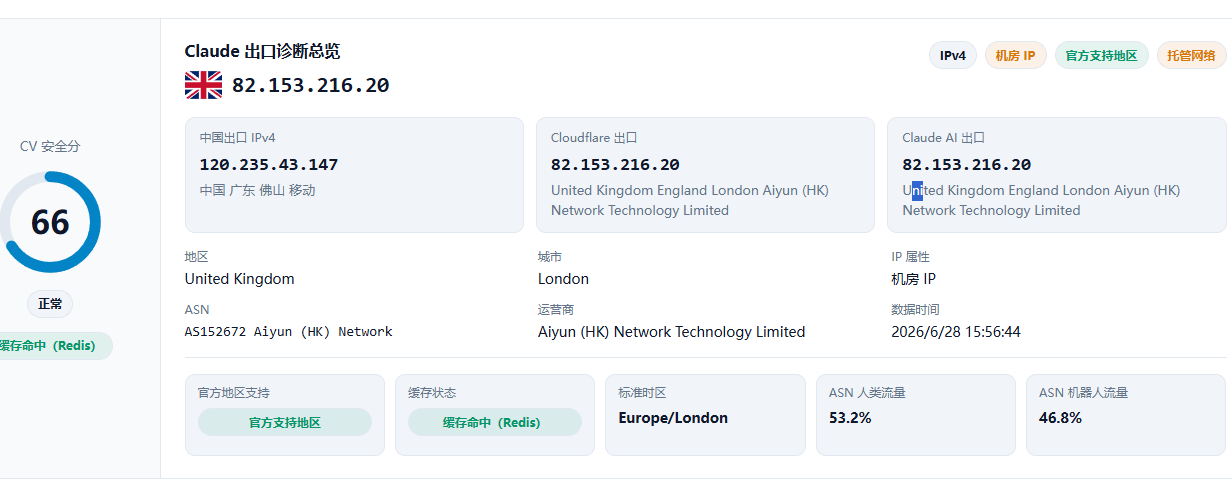
Task: Click the 城市 value London
Action: (x=563, y=279)
